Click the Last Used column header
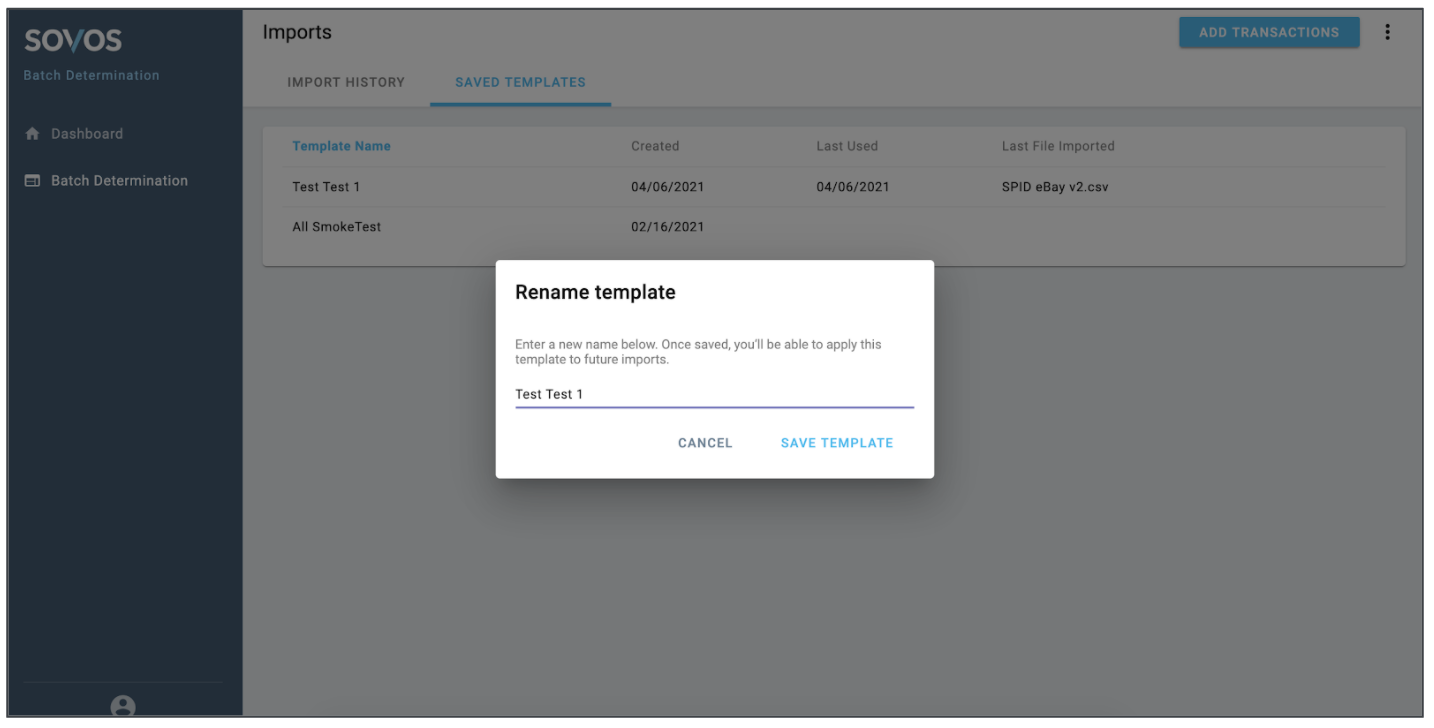 tap(846, 146)
